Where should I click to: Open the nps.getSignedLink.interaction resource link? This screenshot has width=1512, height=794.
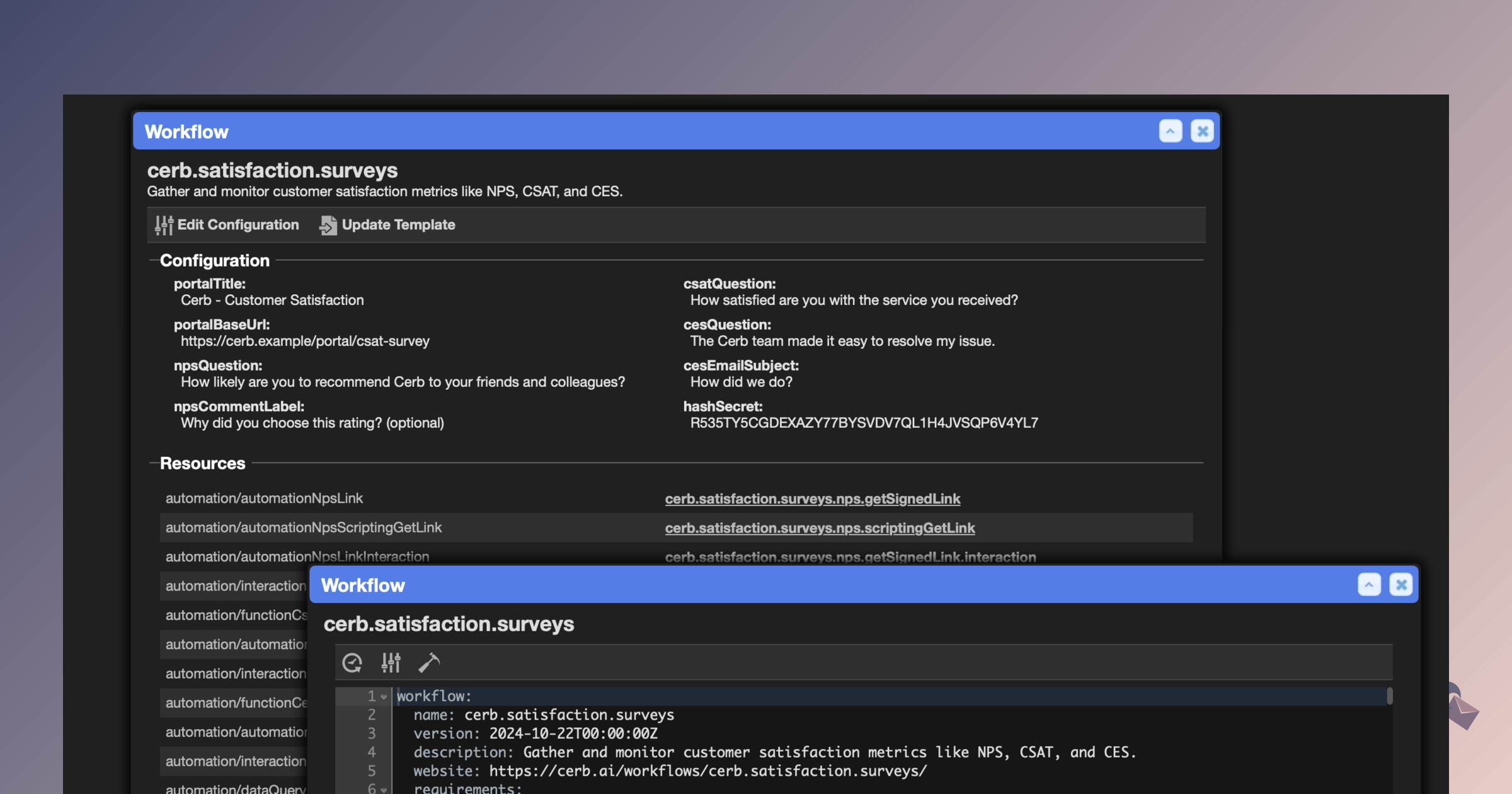(850, 557)
